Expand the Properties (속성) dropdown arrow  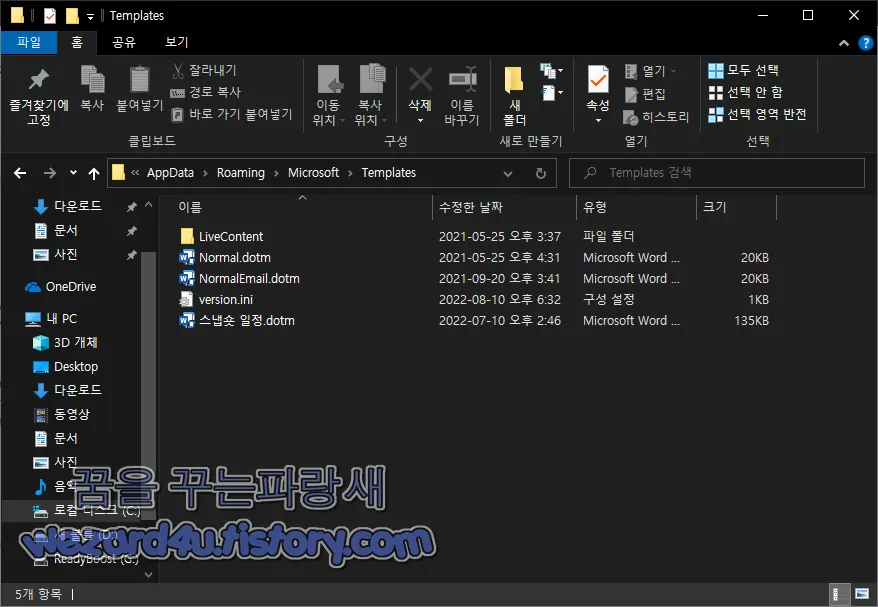[598, 120]
